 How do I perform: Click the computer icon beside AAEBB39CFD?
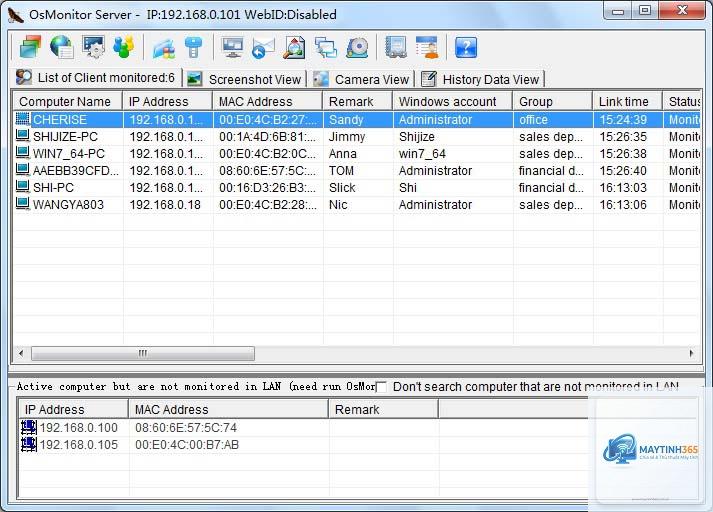tap(22, 170)
